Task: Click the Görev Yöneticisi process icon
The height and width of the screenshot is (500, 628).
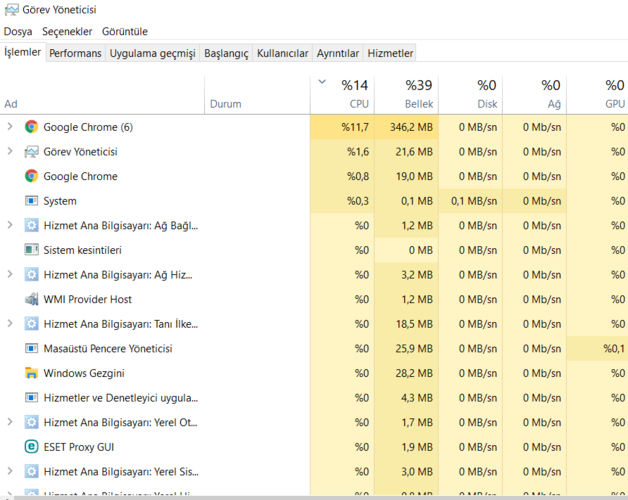Action: point(32,152)
